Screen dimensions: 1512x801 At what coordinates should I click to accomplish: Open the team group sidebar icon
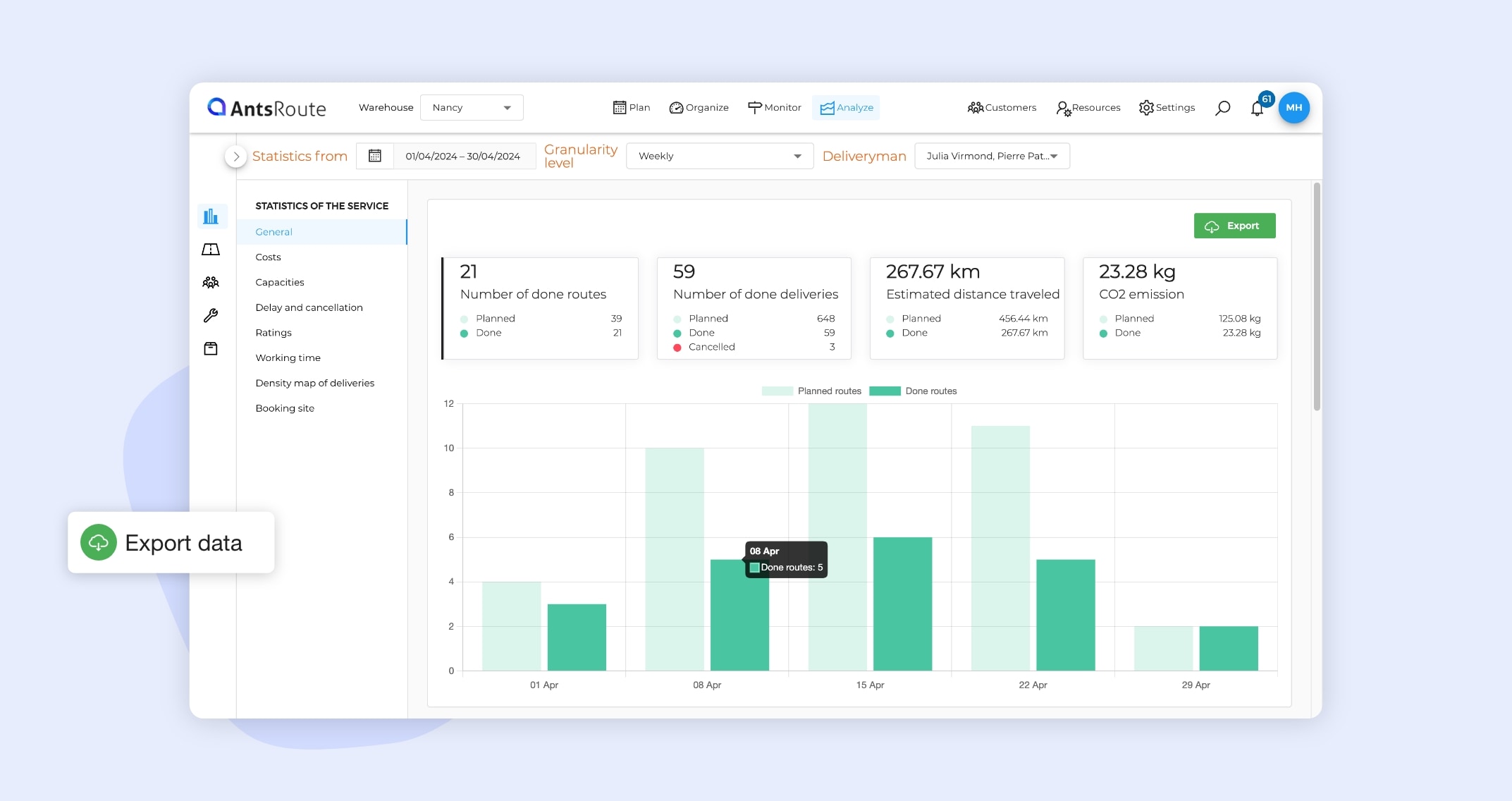point(211,283)
